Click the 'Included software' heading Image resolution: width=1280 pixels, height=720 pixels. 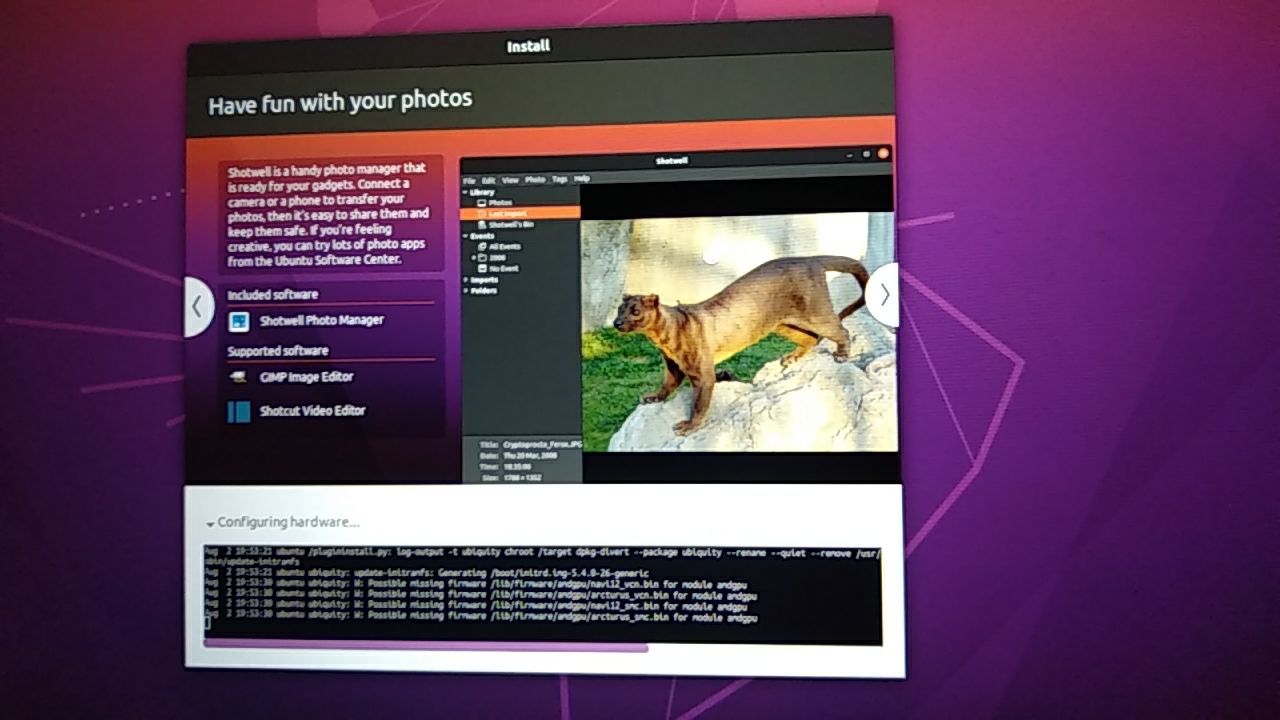272,295
